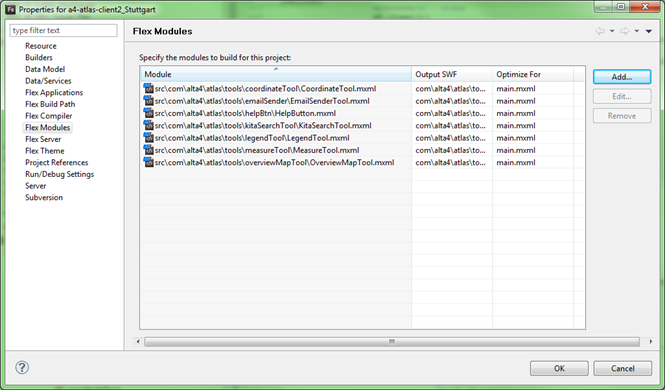Click the HelpButton.mxml module file icon
Screen dimensions: 665x390
[x=148, y=113]
